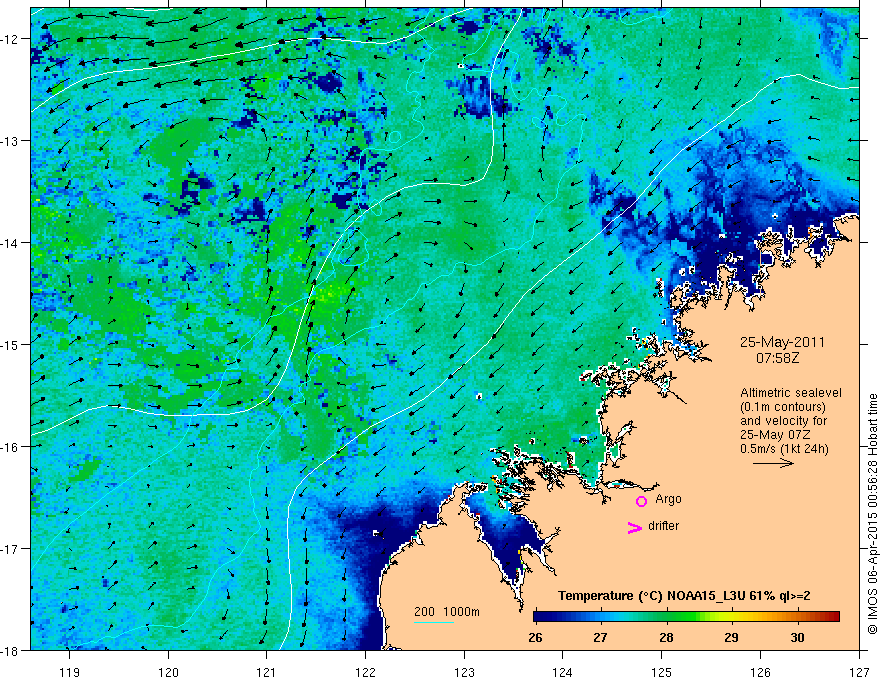Click the '200 1000m' depth label
Screen dimensions: 880x680
447,612
